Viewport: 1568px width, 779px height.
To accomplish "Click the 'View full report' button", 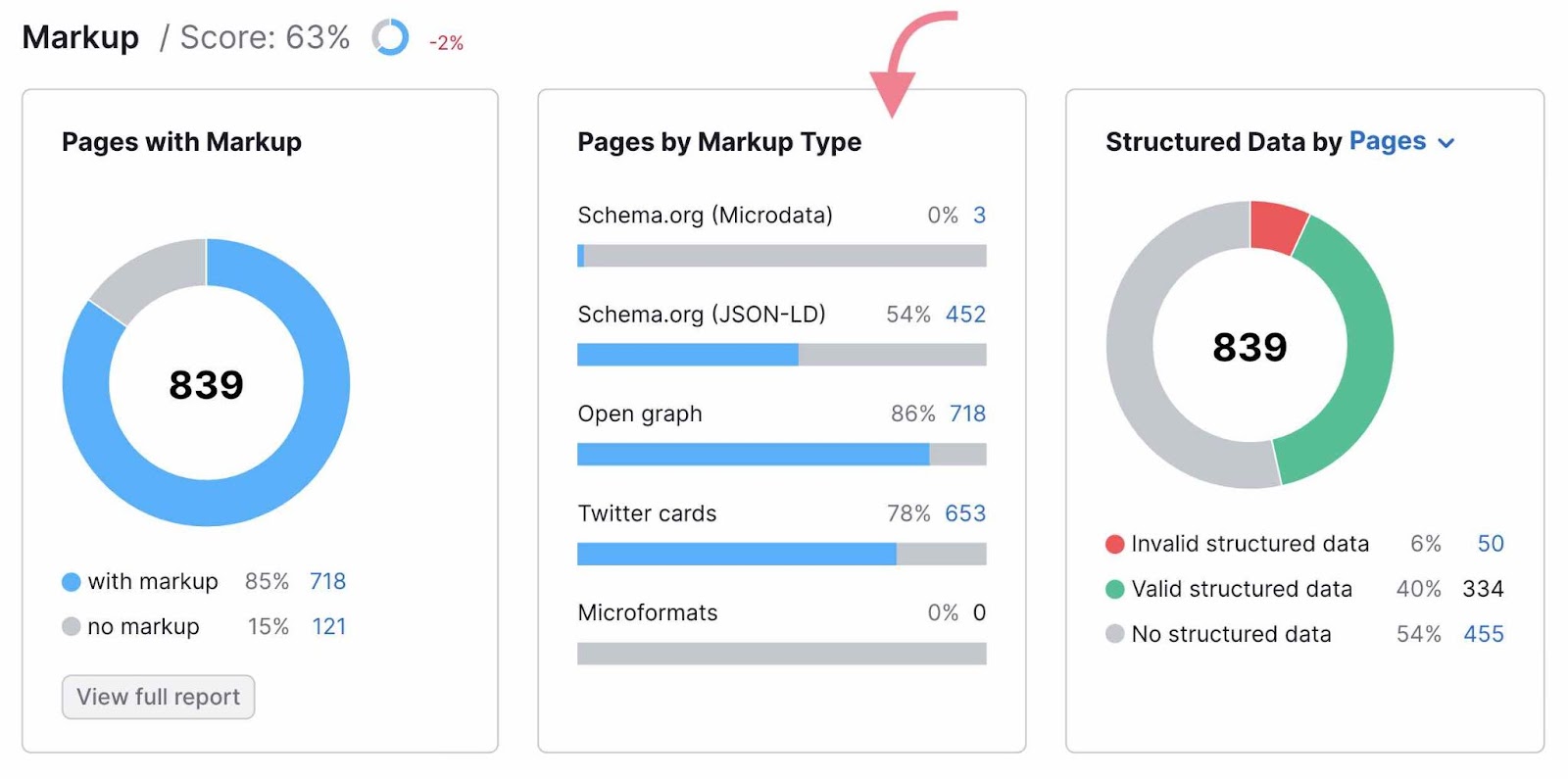I will coord(158,697).
